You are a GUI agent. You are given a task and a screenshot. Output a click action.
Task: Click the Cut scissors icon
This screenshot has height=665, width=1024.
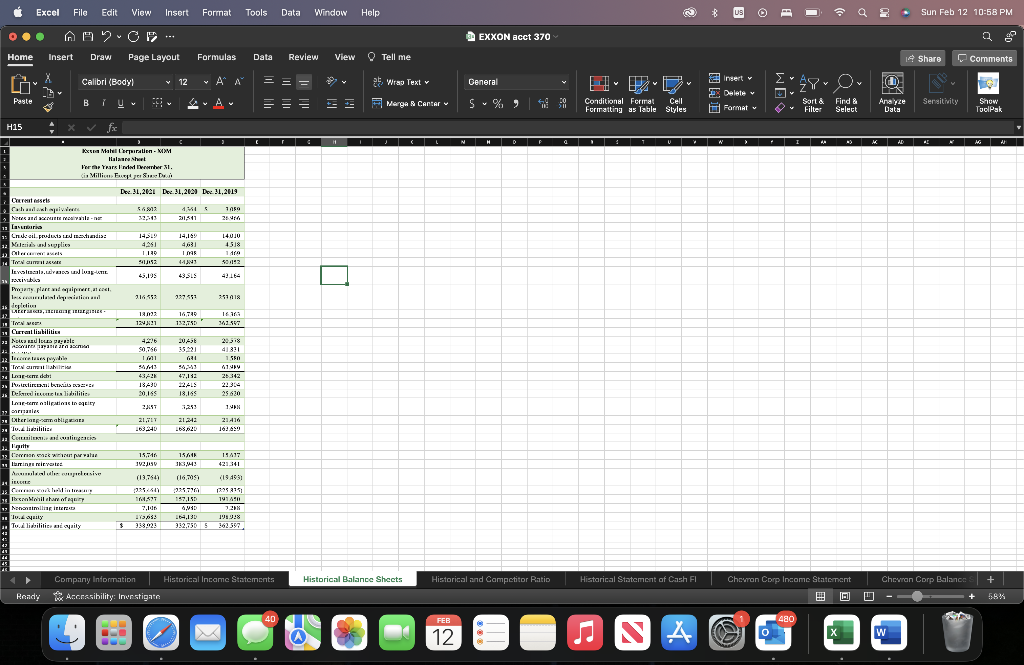point(48,78)
